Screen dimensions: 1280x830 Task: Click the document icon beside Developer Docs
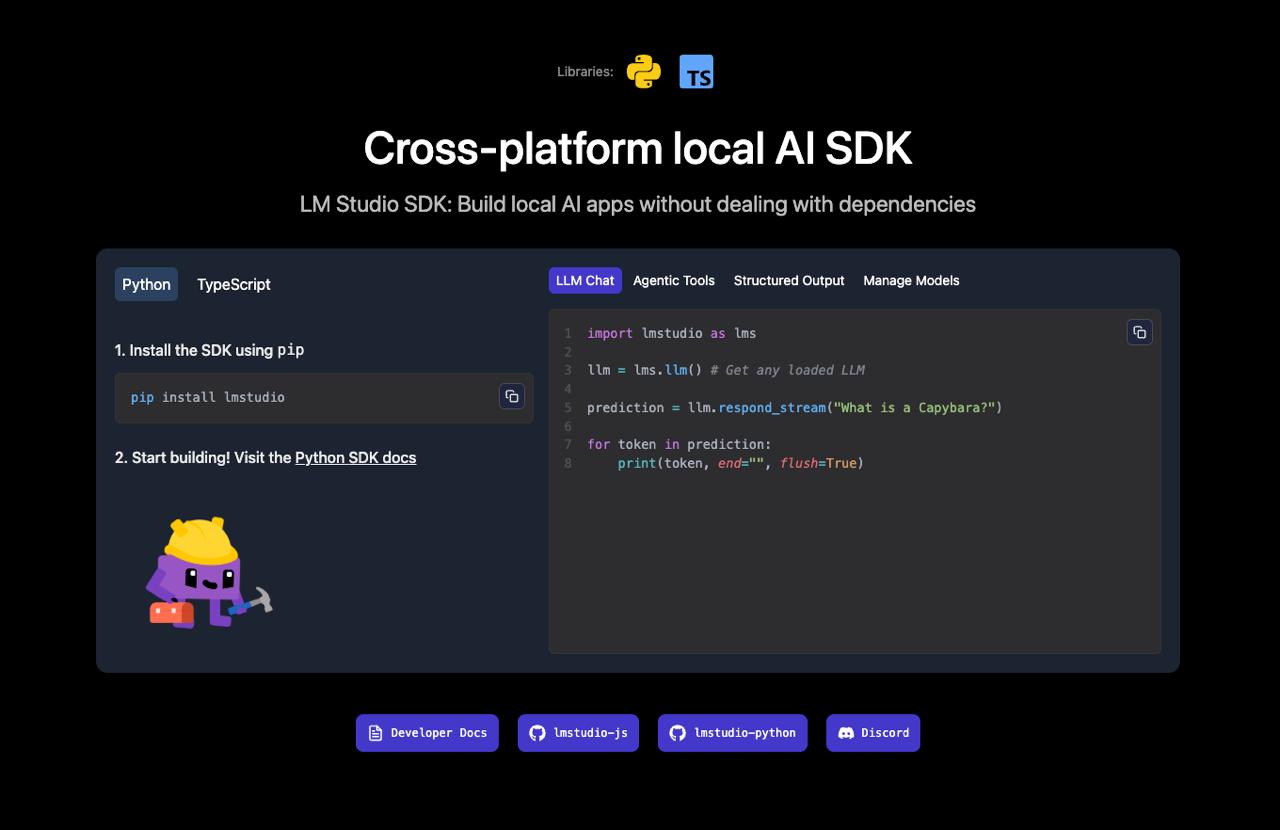376,733
